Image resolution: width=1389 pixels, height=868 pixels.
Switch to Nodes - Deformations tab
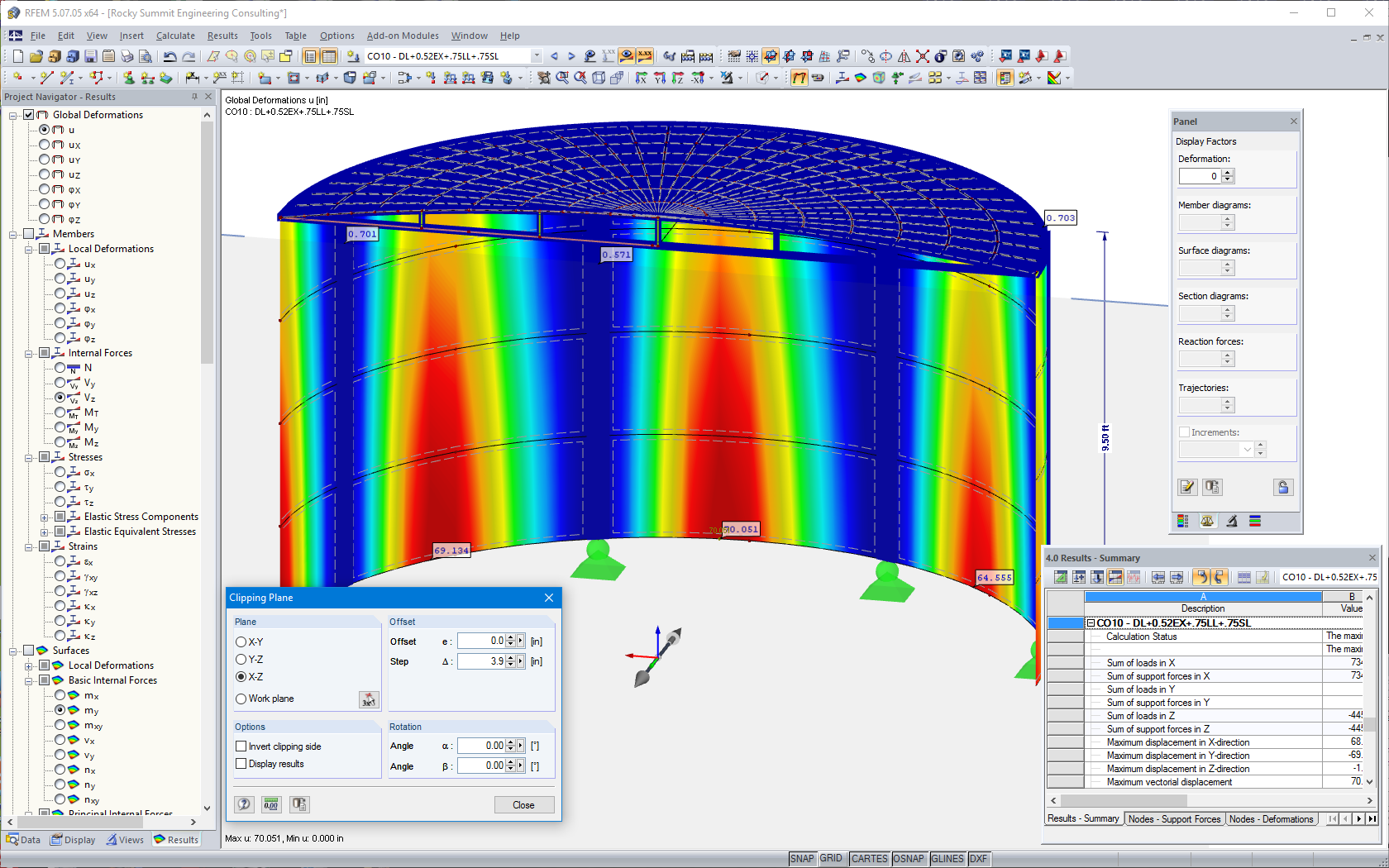pos(1271,819)
